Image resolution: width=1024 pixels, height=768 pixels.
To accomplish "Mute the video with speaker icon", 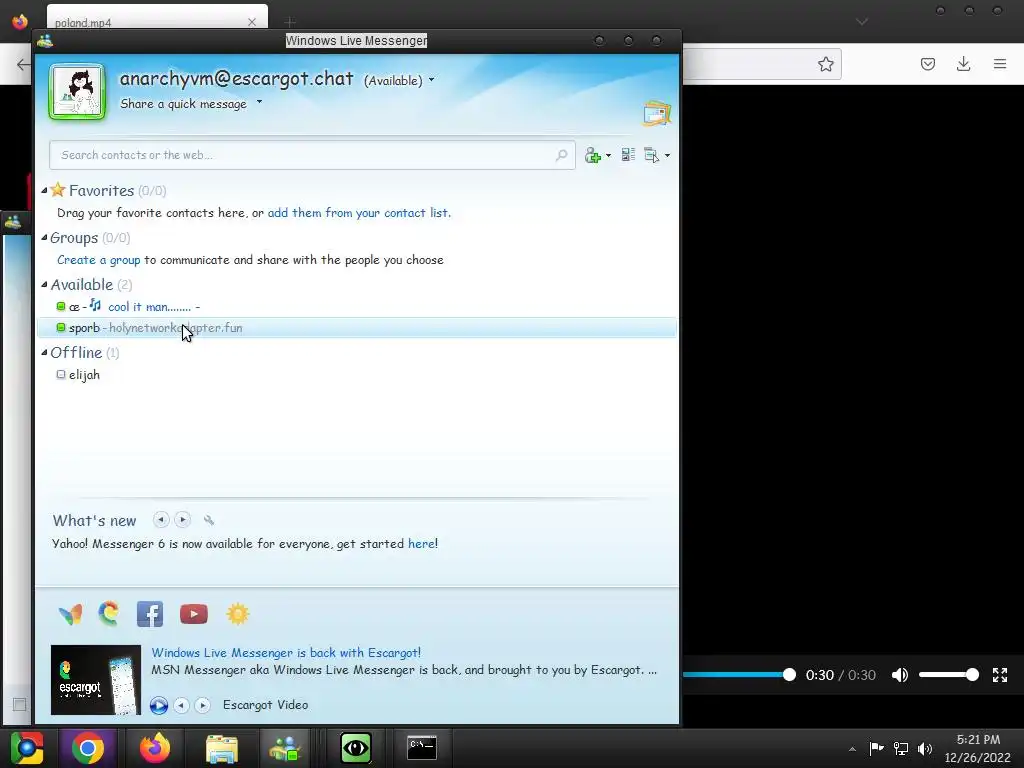I will (900, 675).
